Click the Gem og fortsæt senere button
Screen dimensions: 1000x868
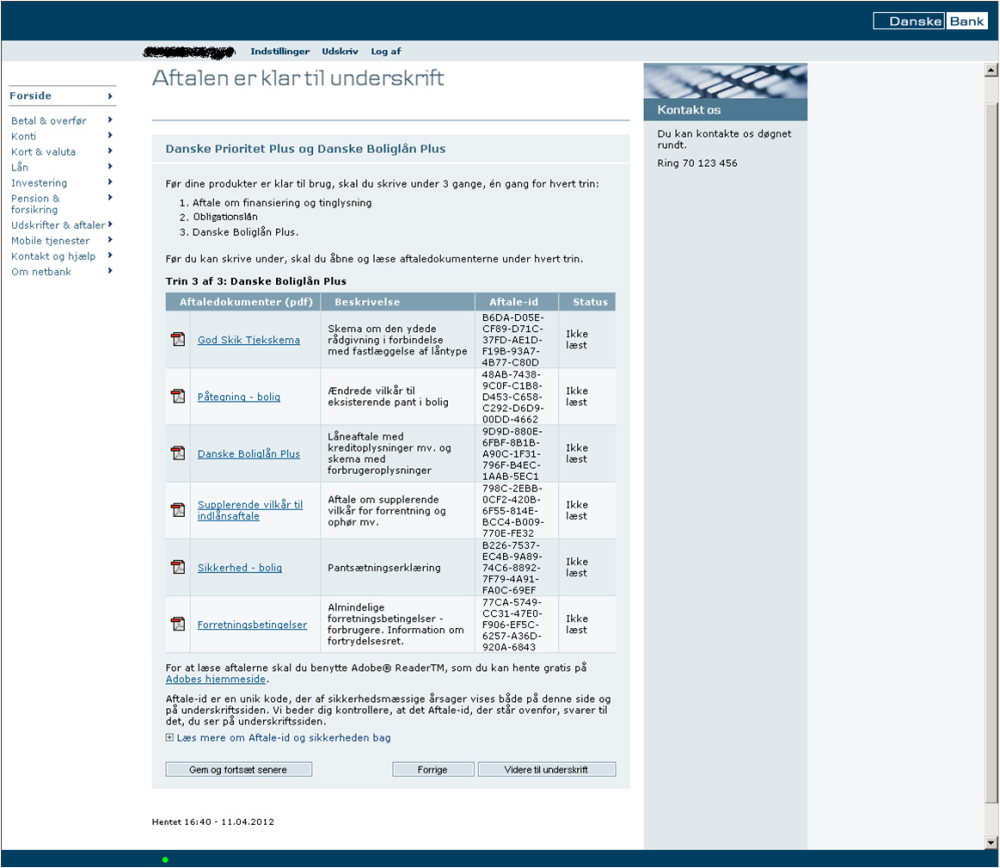239,769
